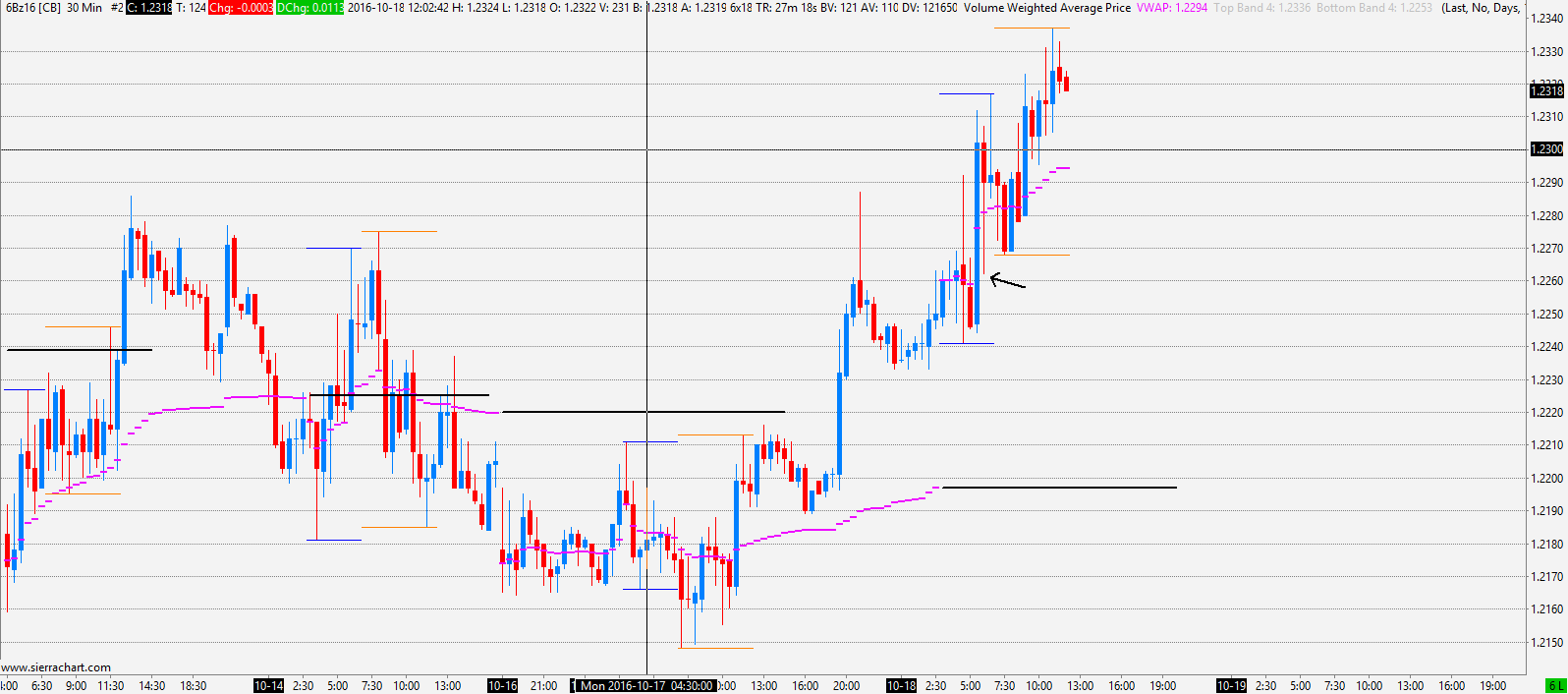
Task: Click the 1.2210 price scale label
Action: (x=1547, y=445)
